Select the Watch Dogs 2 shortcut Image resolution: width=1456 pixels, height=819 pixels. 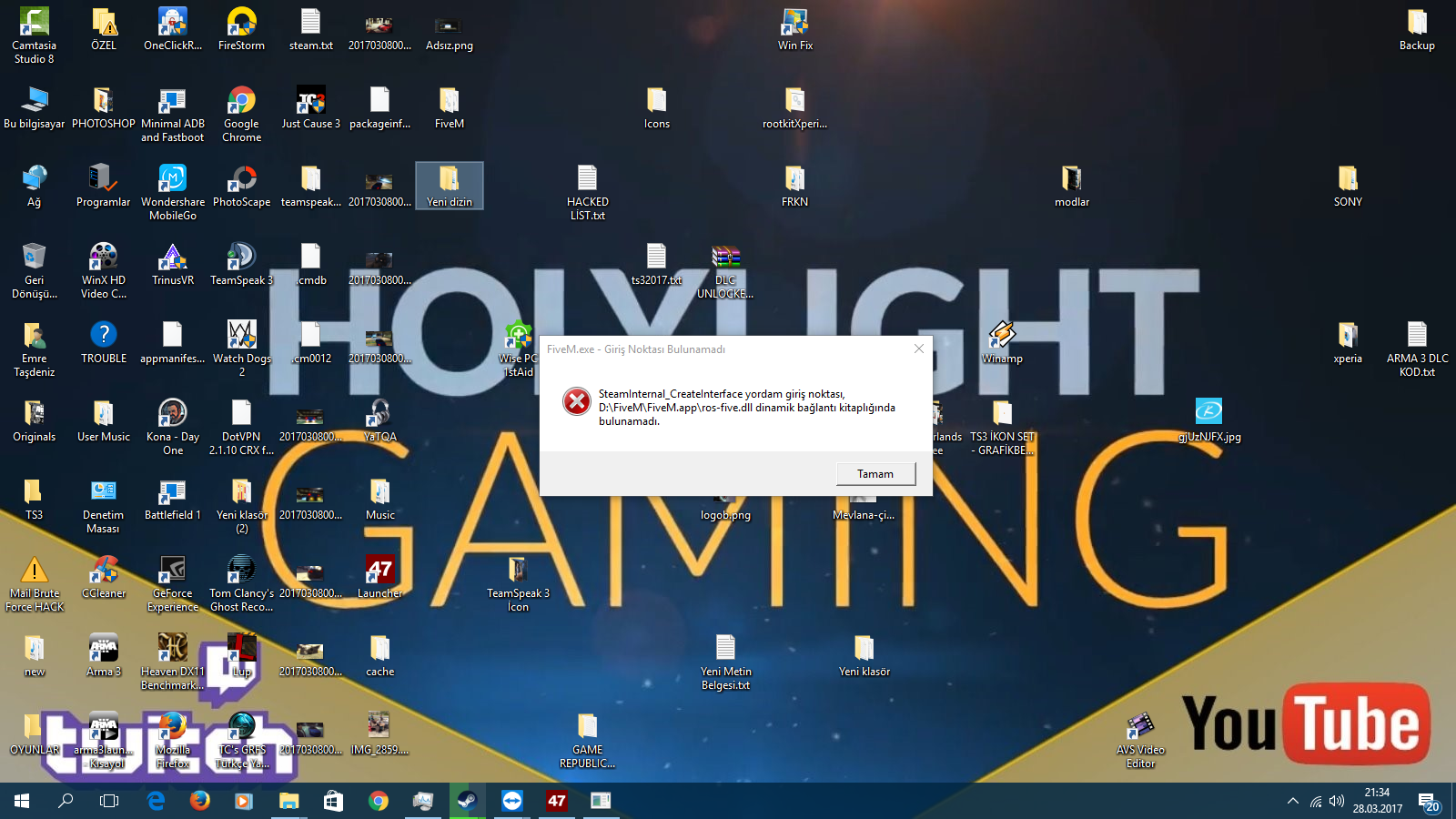point(241,349)
